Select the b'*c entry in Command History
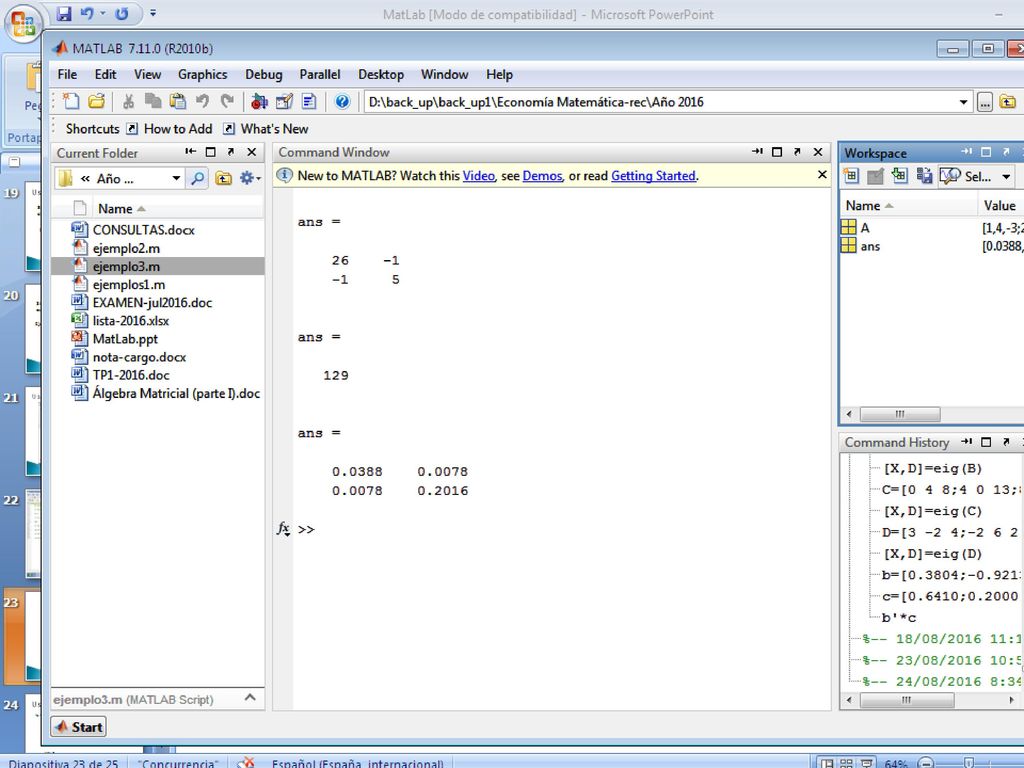Viewport: 1024px width, 768px height. [x=899, y=617]
